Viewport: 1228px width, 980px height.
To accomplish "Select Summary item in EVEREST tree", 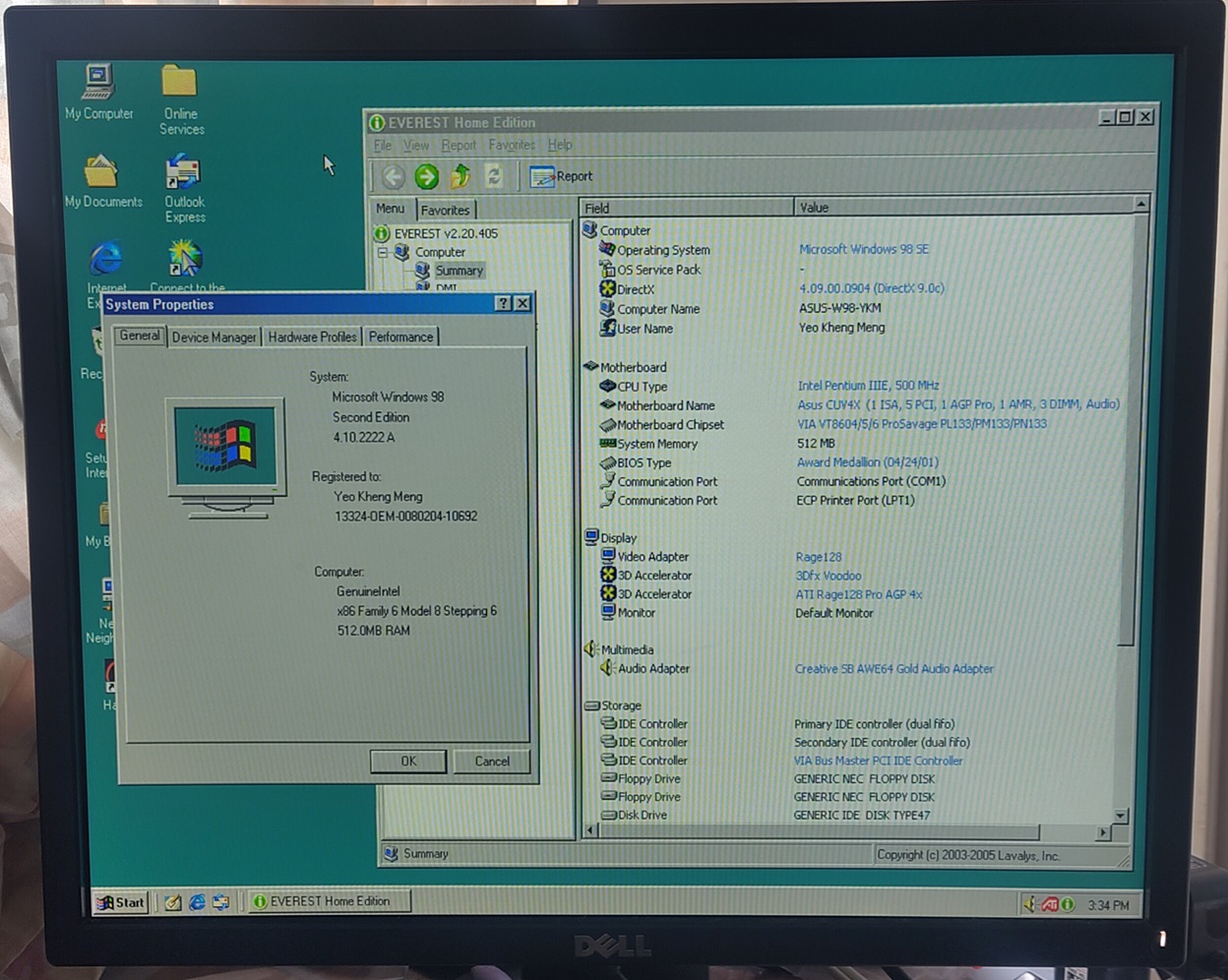I will [459, 271].
